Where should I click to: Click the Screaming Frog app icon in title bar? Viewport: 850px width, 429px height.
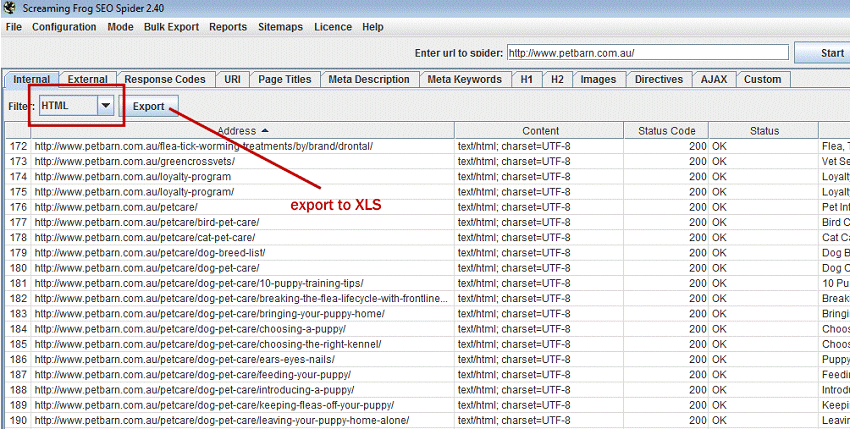9,8
